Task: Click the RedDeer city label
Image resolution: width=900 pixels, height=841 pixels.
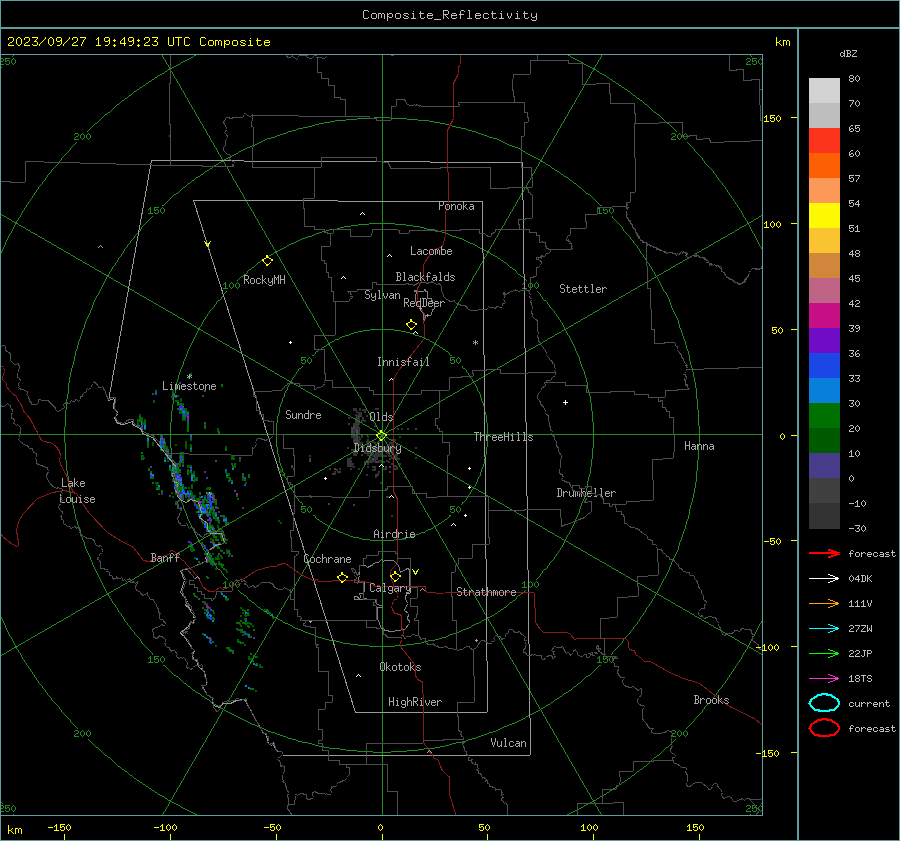Action: (424, 303)
